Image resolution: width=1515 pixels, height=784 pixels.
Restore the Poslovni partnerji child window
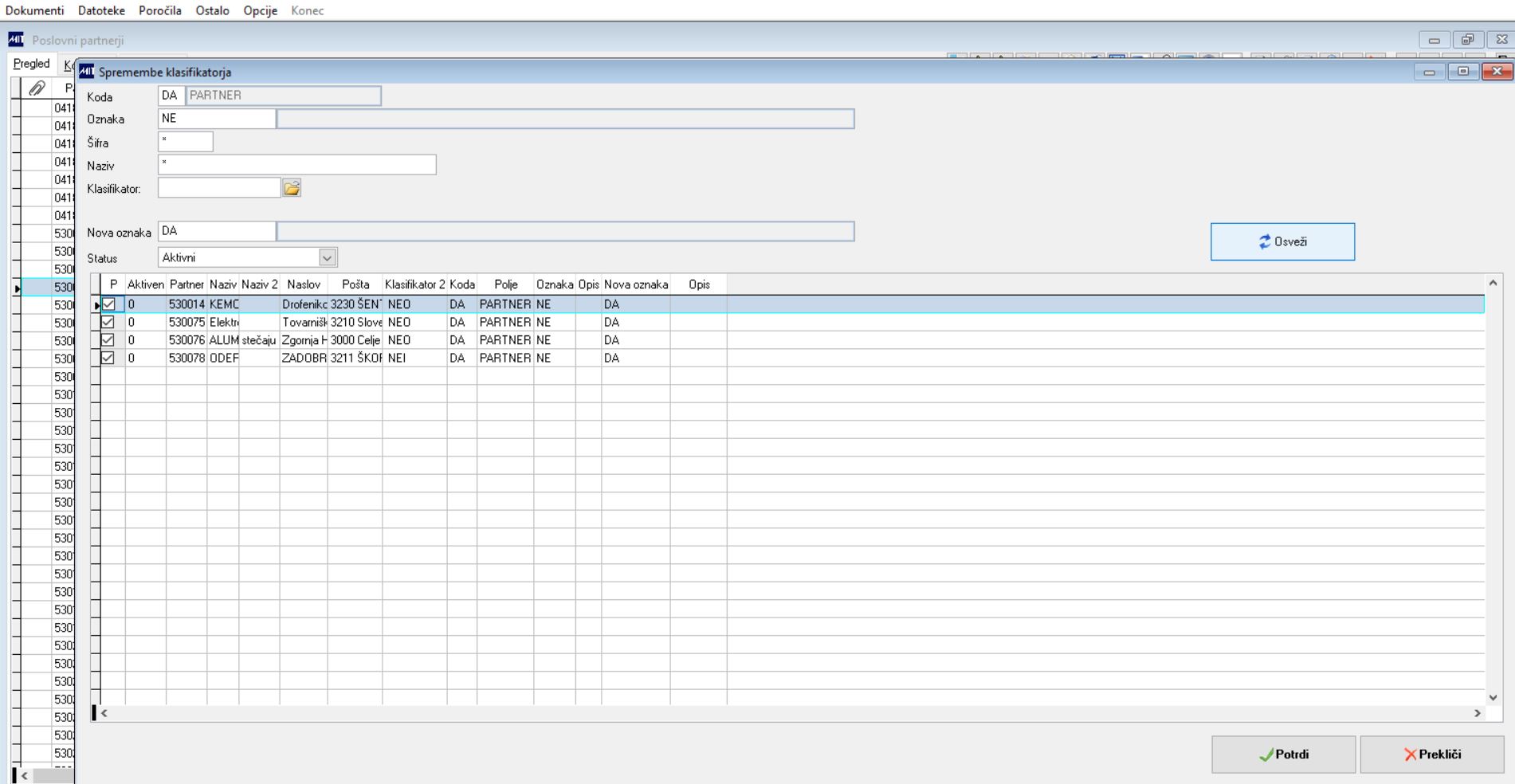[x=1467, y=40]
